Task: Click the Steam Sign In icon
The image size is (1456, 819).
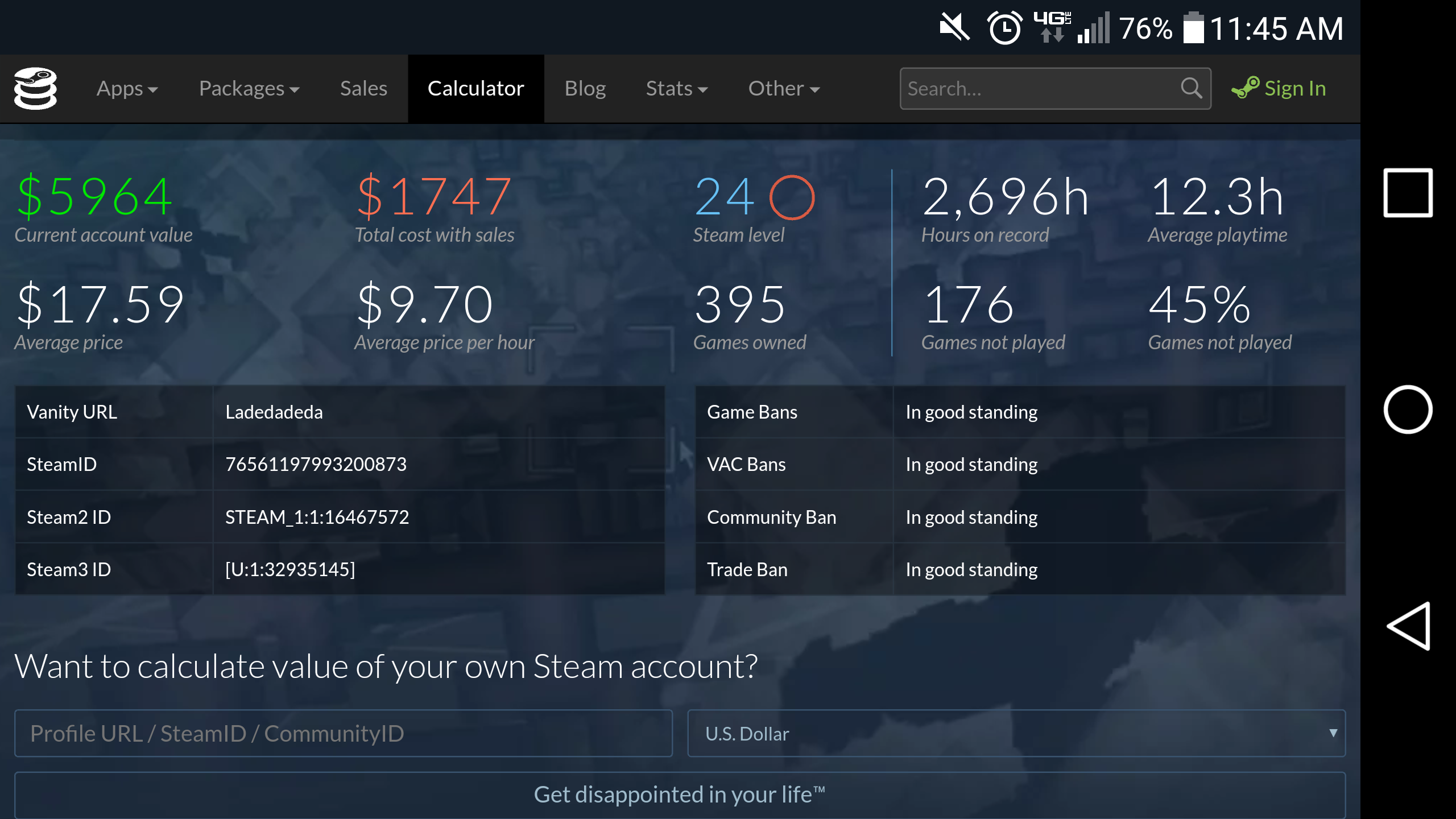Action: (x=1245, y=88)
